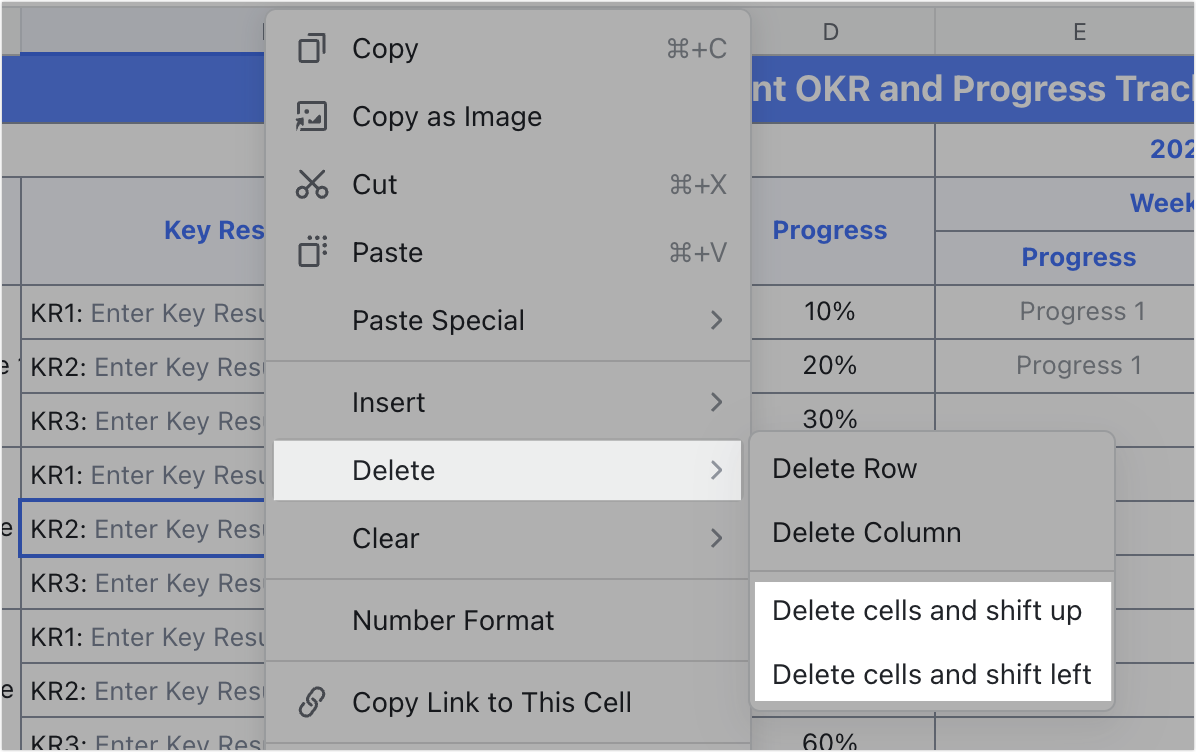Screen dimensions: 1196x752
Task: Click the Copy icon
Action: point(312,48)
